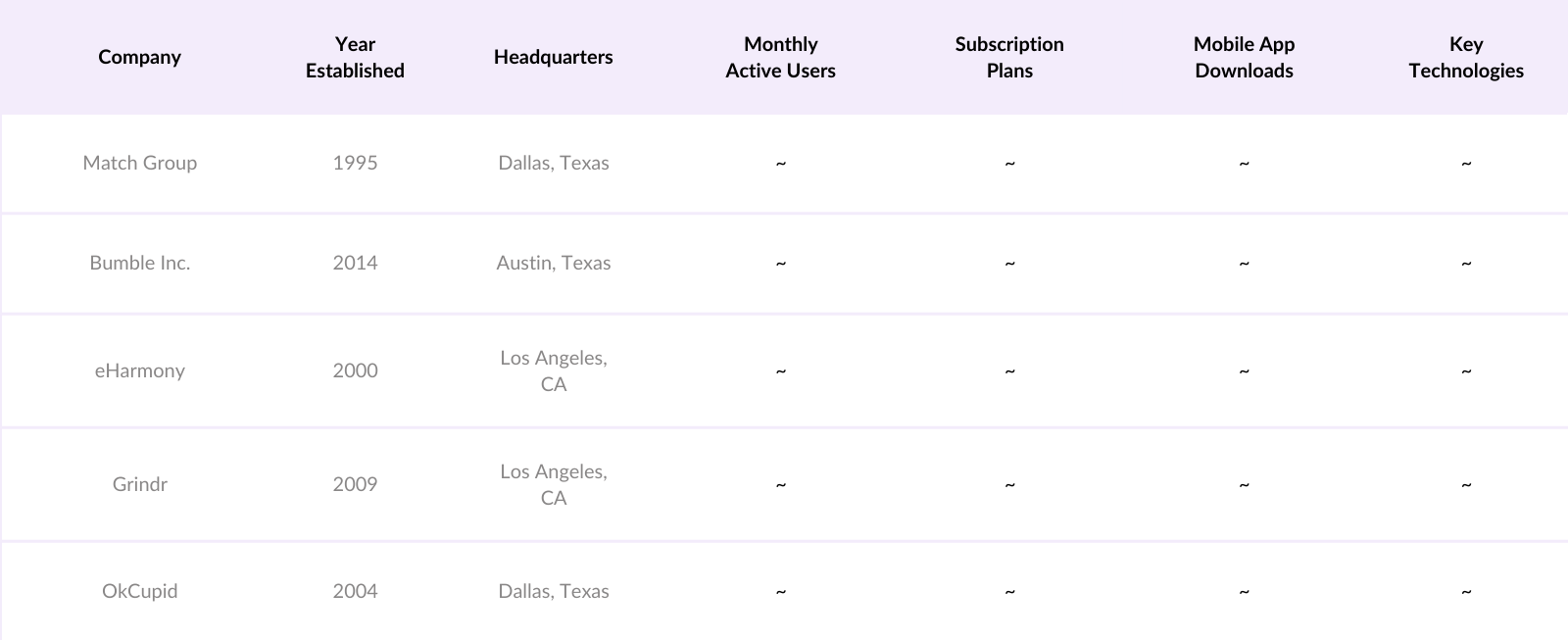Click the Bumble Inc. company cell
Image resolution: width=1568 pixels, height=640 pixels.
(x=139, y=263)
